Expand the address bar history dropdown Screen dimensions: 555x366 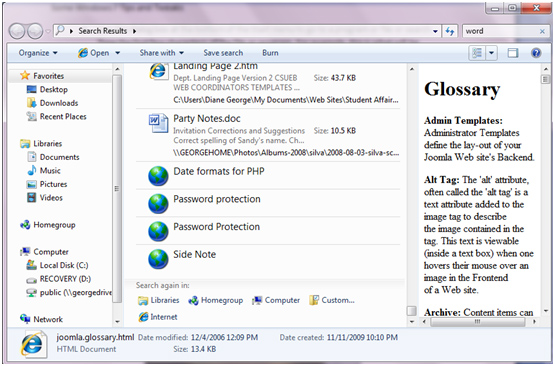435,31
